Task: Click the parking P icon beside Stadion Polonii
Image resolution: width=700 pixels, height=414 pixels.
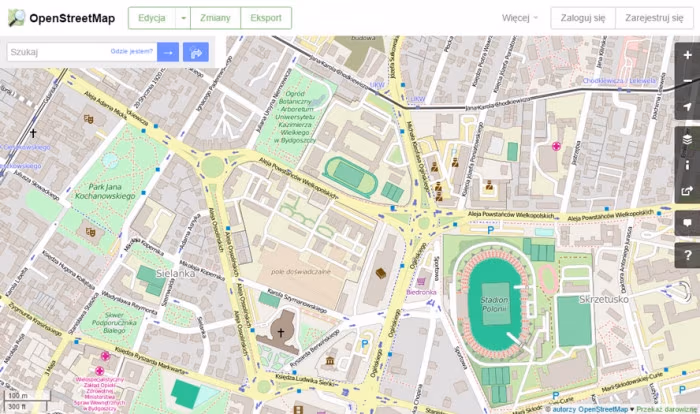Action: pyautogui.click(x=491, y=230)
